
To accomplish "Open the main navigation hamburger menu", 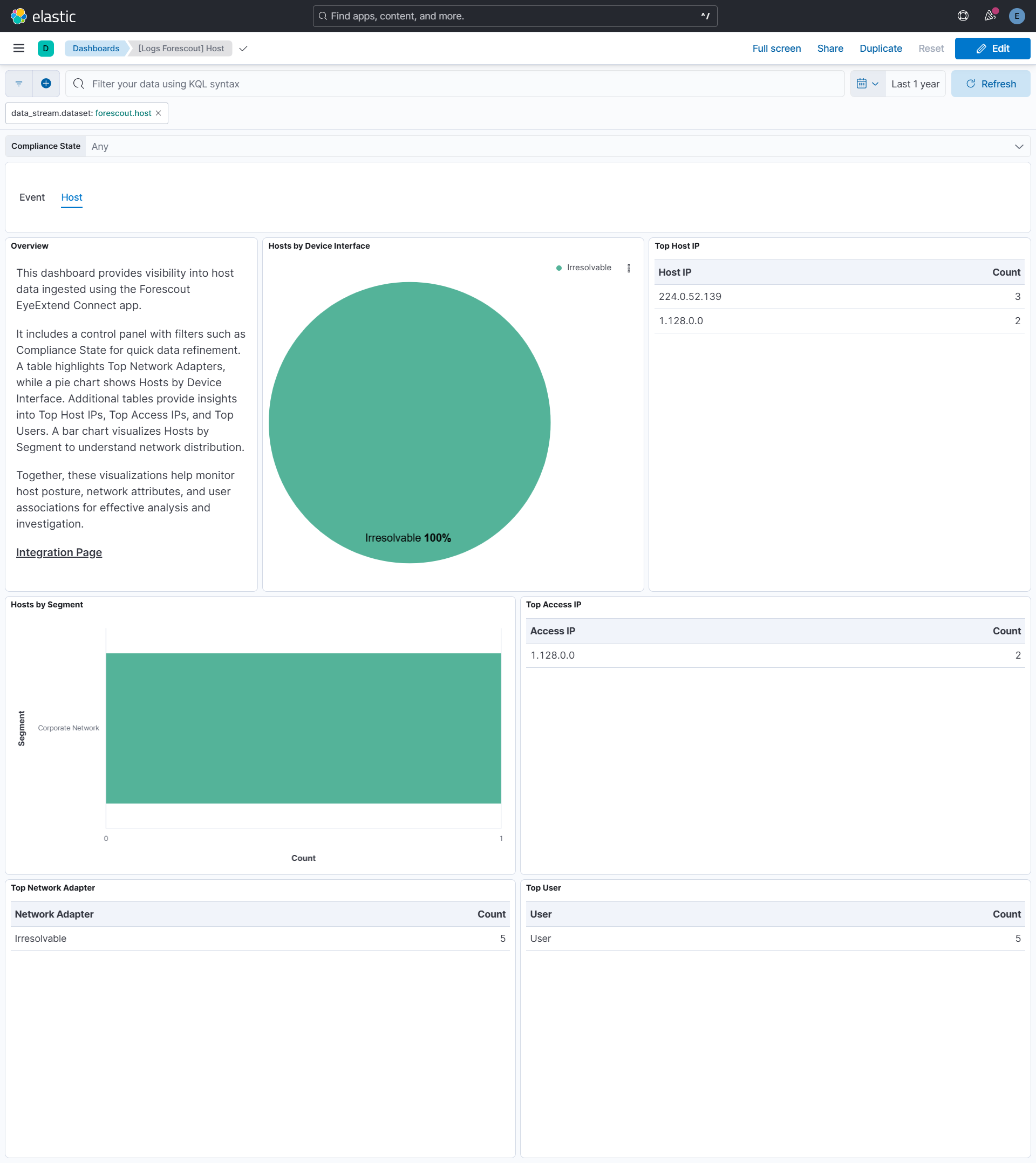I will coord(19,49).
